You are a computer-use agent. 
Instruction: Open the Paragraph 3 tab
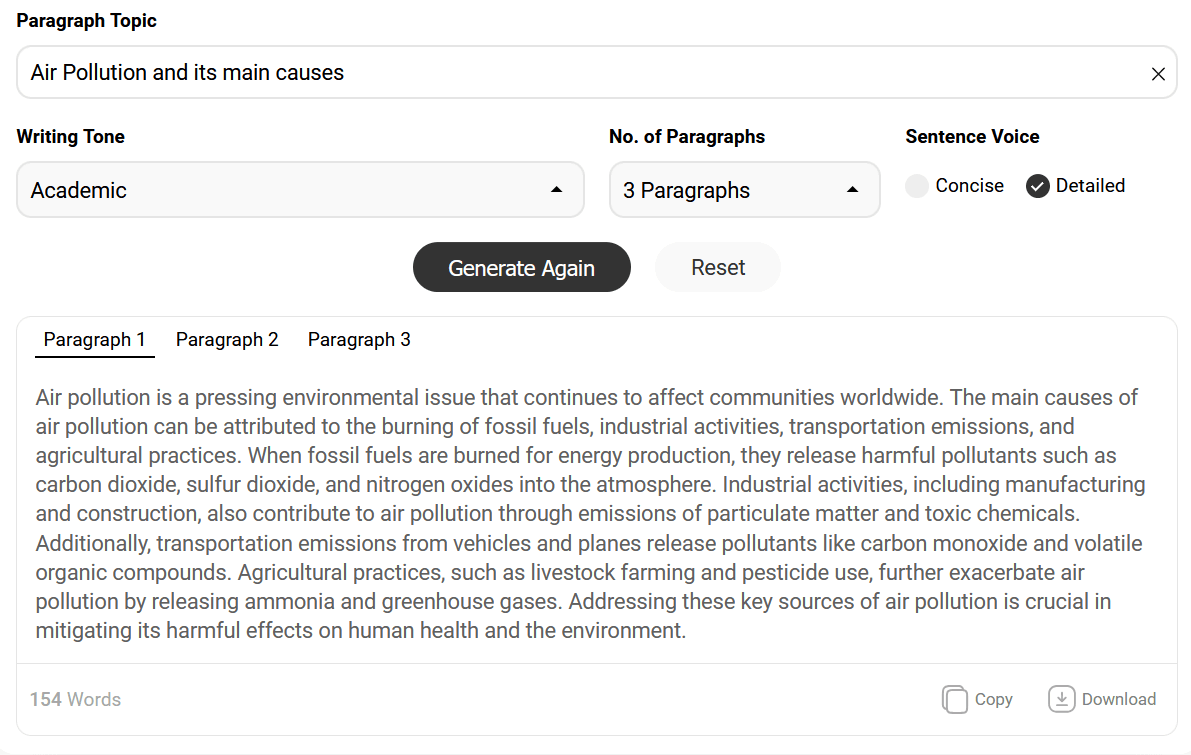(359, 340)
